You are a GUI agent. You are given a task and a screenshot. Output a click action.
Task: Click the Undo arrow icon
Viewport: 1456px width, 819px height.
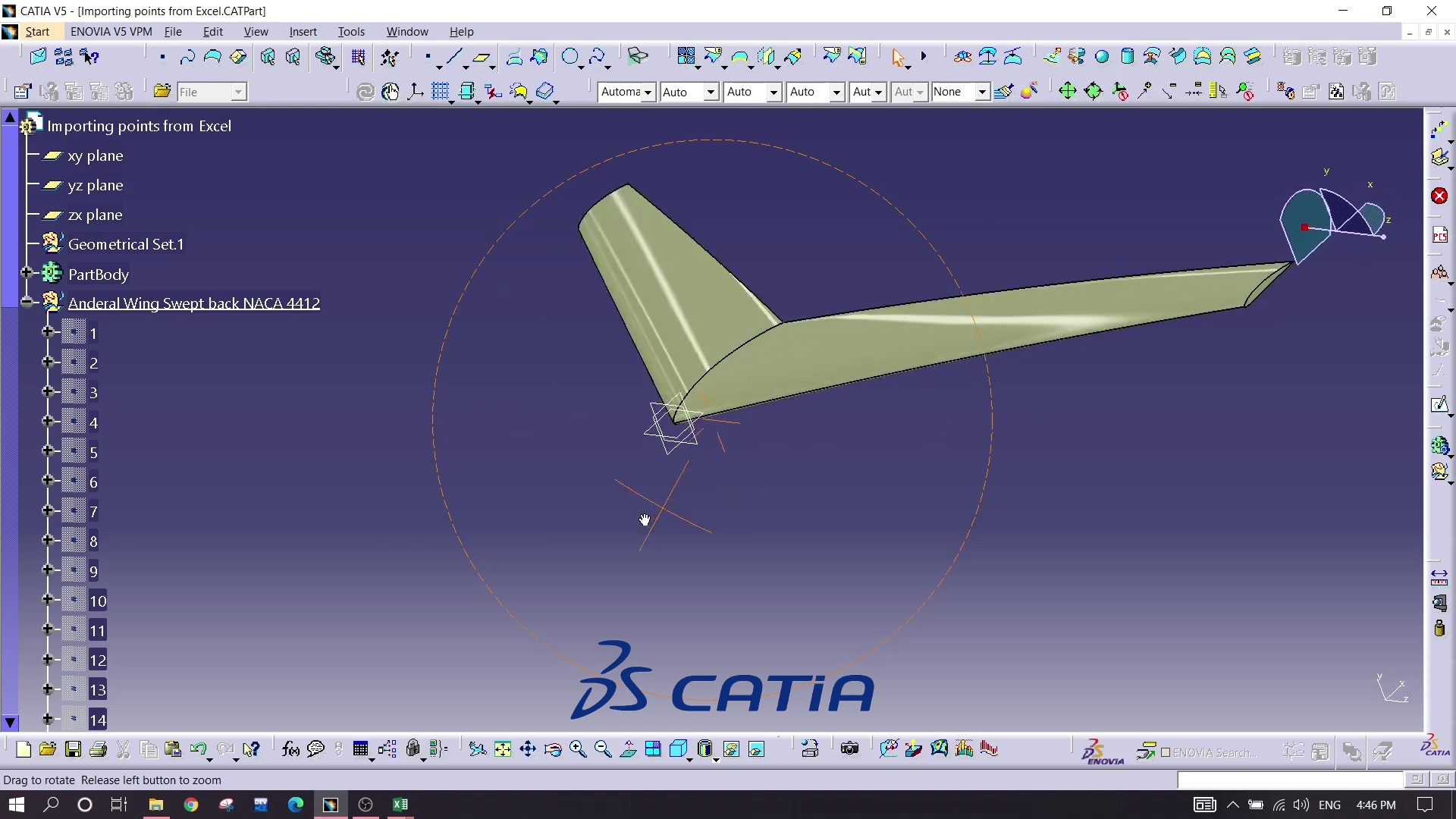pyautogui.click(x=198, y=749)
